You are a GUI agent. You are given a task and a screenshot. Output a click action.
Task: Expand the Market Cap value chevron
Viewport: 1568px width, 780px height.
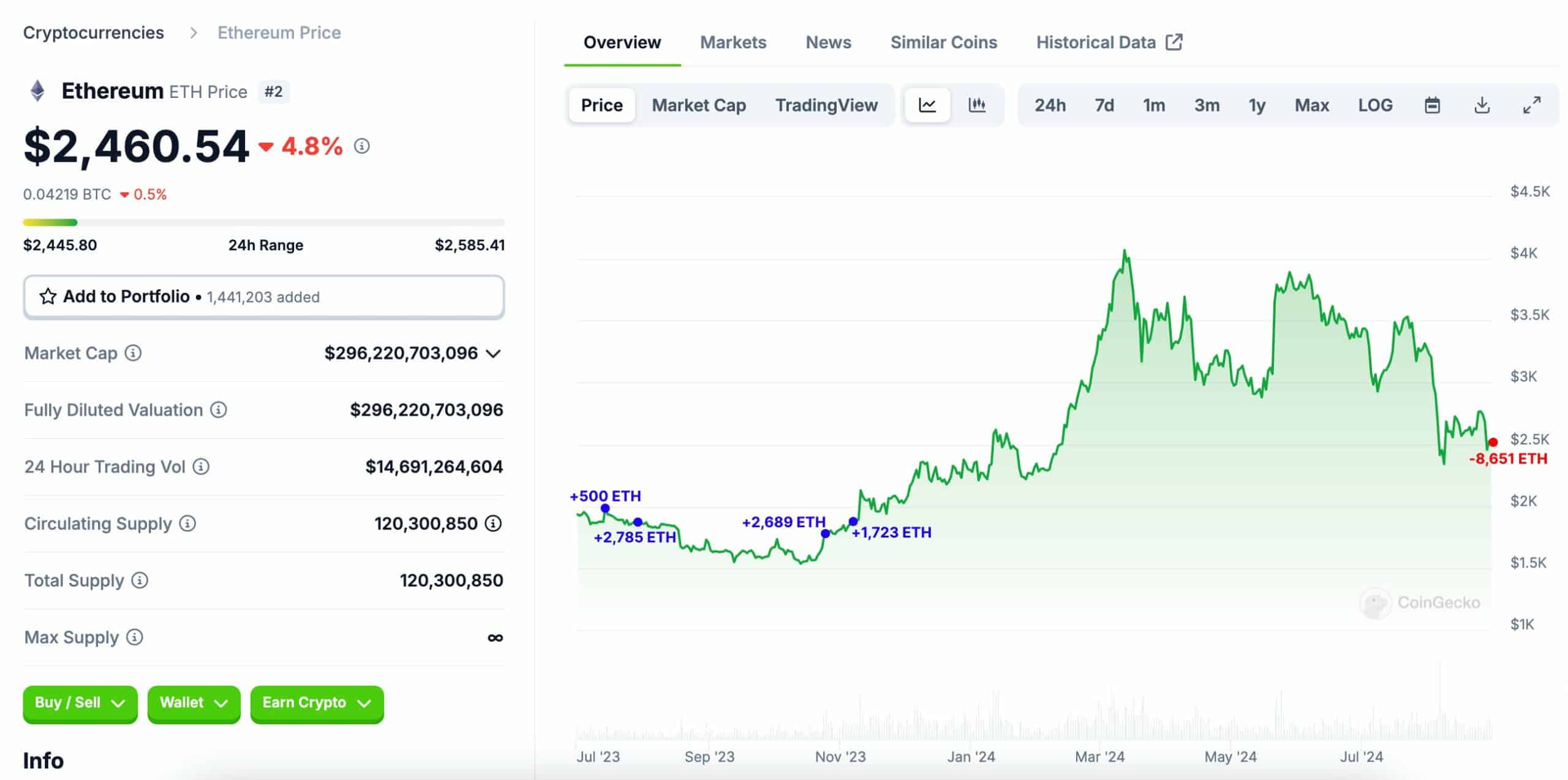[x=493, y=354]
